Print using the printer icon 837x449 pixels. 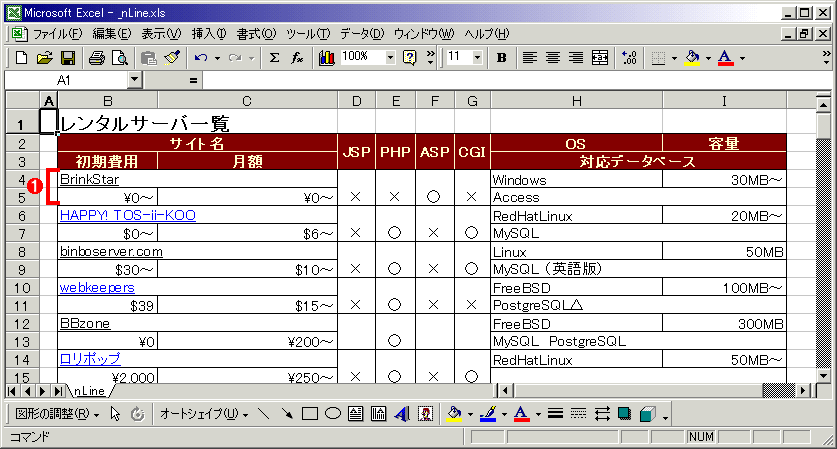(97, 58)
